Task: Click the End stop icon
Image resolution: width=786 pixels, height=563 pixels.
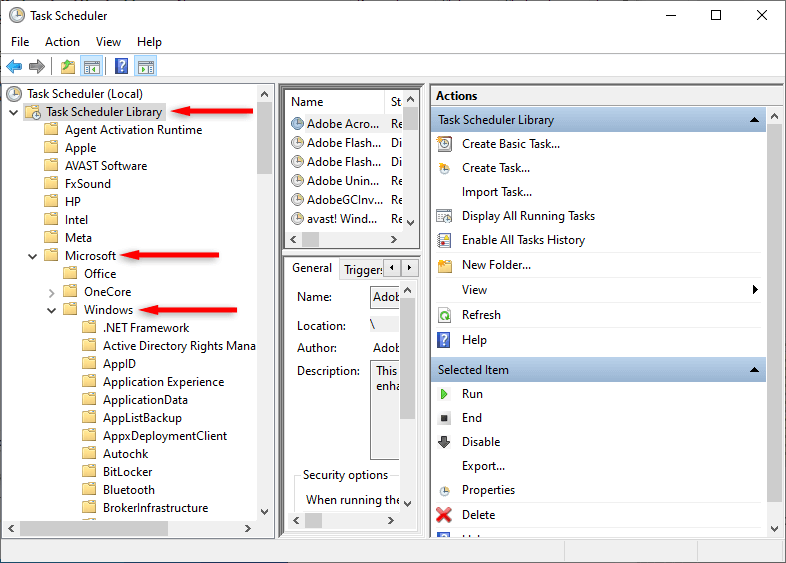Action: [444, 418]
